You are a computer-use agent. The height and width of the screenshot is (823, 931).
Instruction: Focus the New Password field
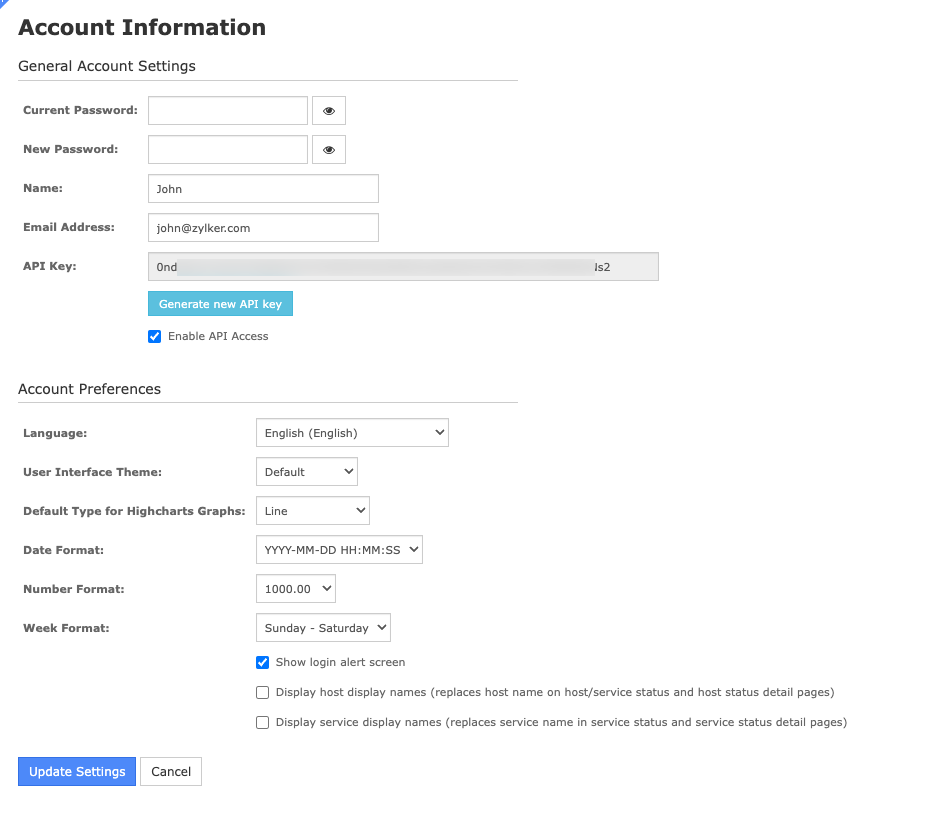coord(228,150)
